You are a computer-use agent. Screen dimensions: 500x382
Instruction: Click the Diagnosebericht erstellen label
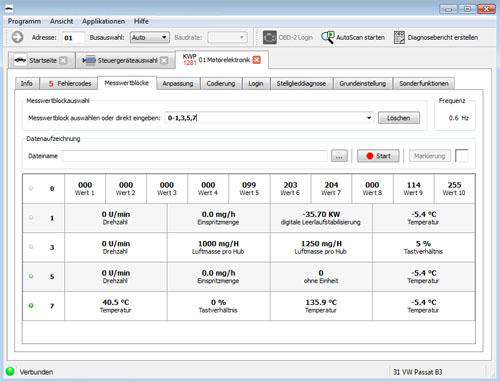pyautogui.click(x=443, y=37)
